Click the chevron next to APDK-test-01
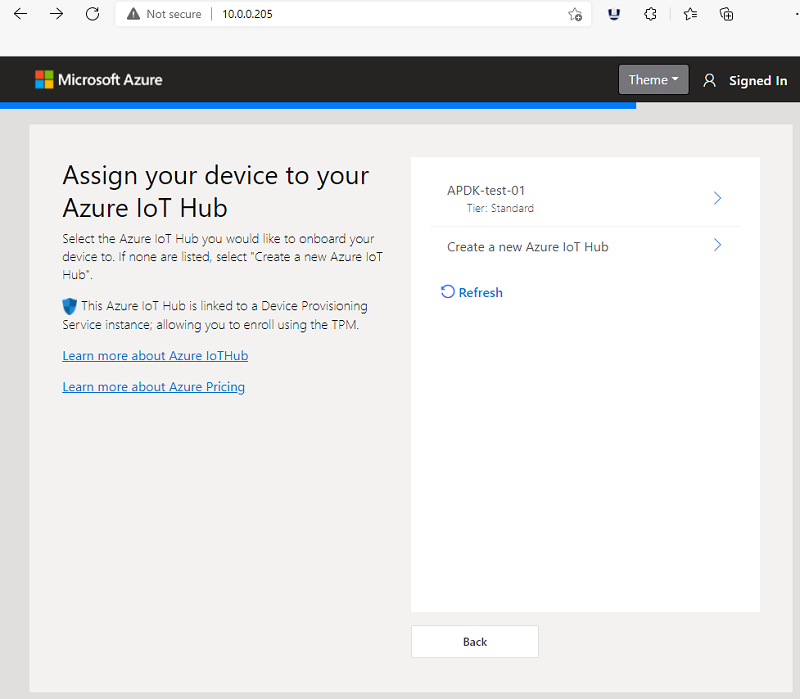This screenshot has width=800, height=699. pos(717,198)
